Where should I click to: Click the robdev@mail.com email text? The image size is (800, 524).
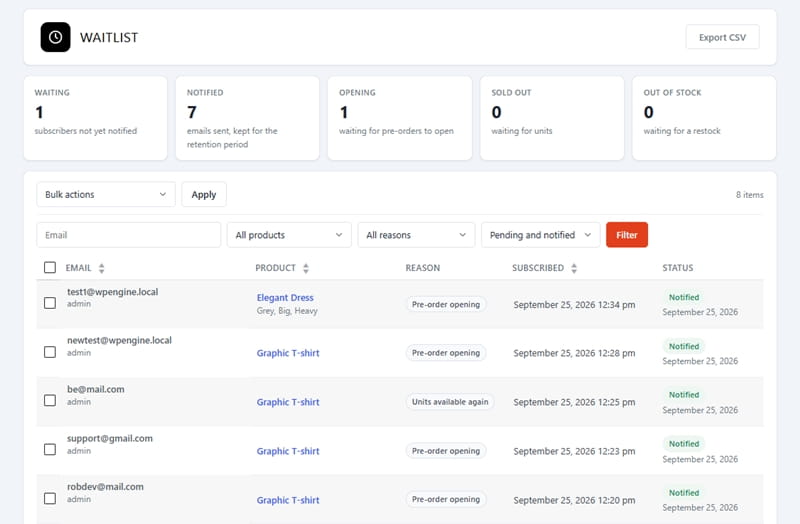click(105, 487)
